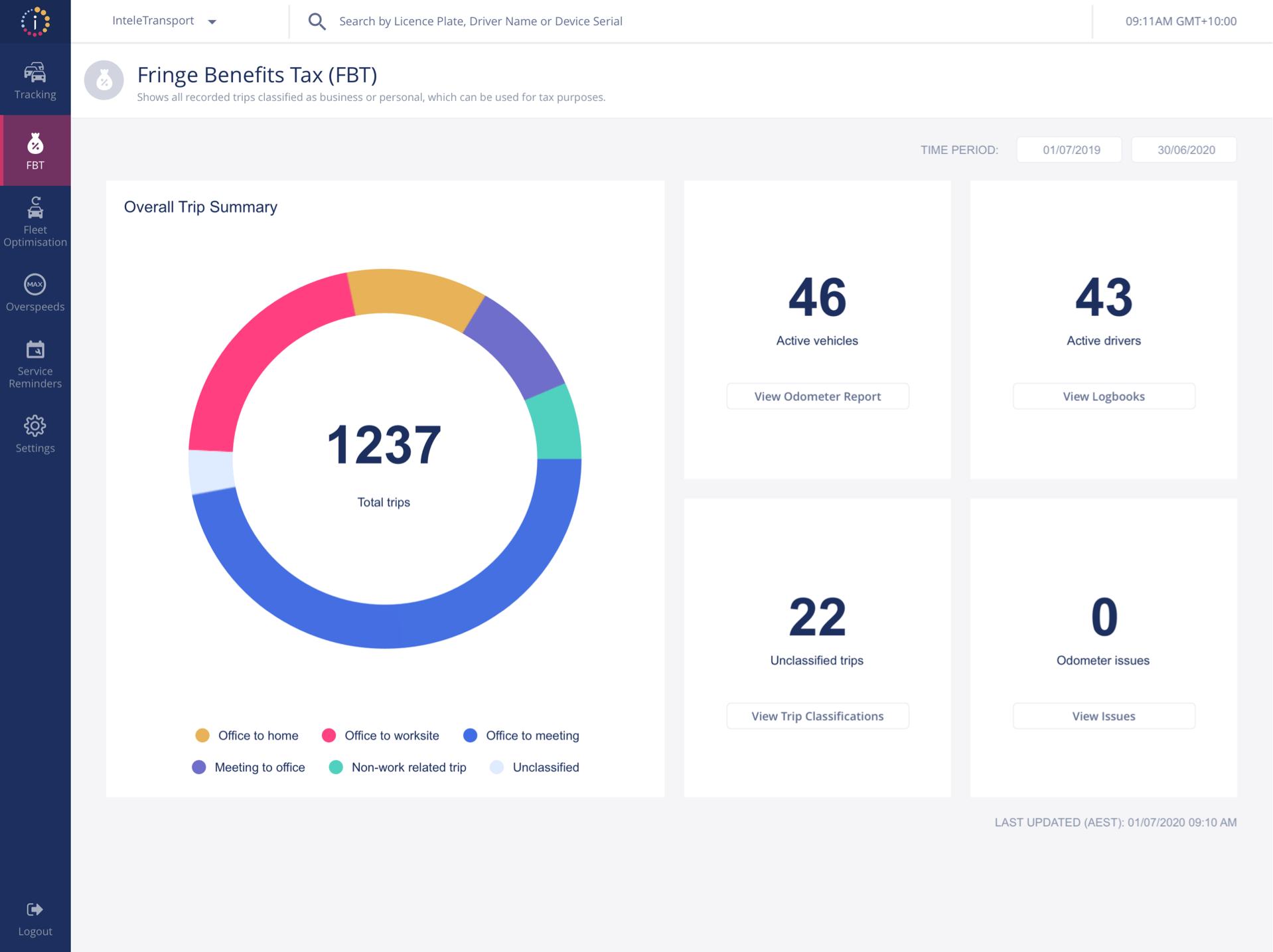Click the Intelematics logo icon

(x=35, y=21)
